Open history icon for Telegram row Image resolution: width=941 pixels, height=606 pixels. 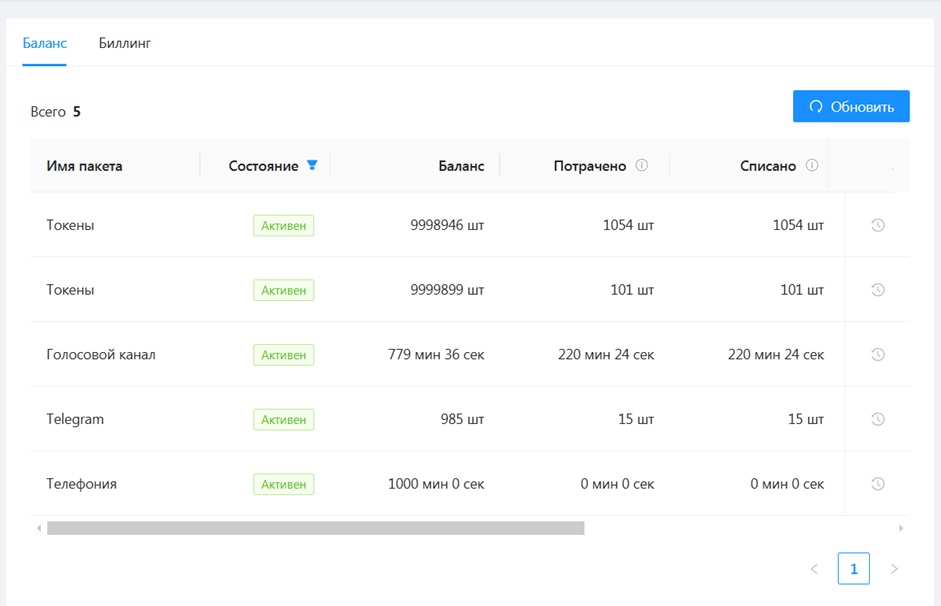point(877,419)
